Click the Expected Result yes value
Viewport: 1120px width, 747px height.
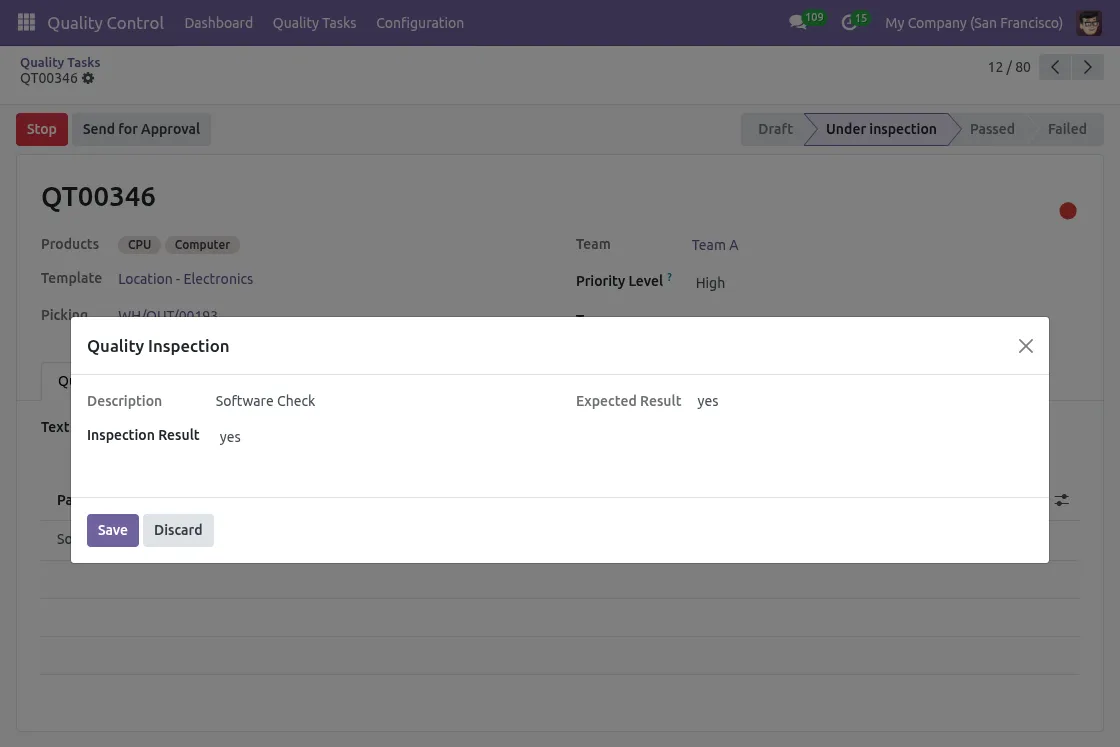tap(708, 401)
